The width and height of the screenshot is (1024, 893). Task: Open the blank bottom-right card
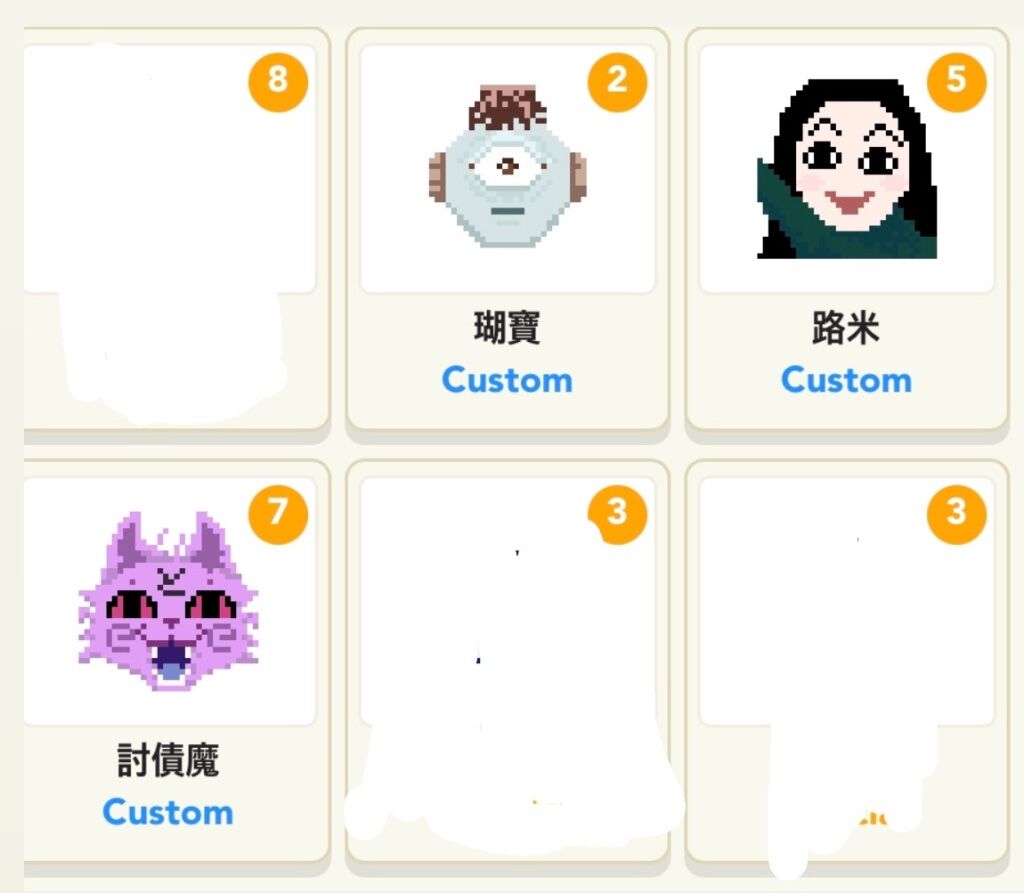coord(847,661)
